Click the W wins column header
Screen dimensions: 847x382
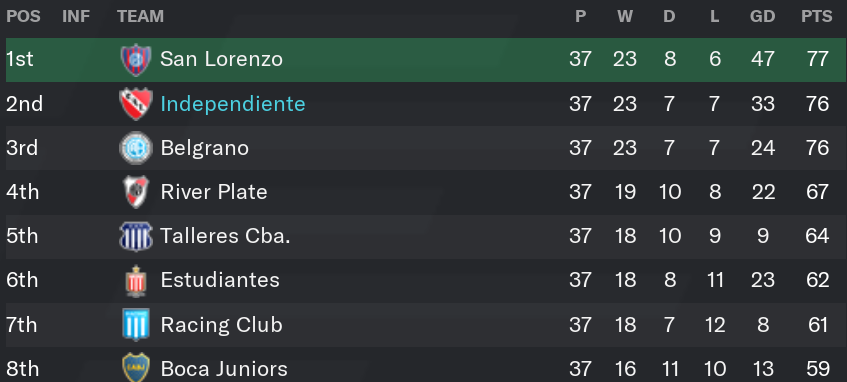click(625, 16)
